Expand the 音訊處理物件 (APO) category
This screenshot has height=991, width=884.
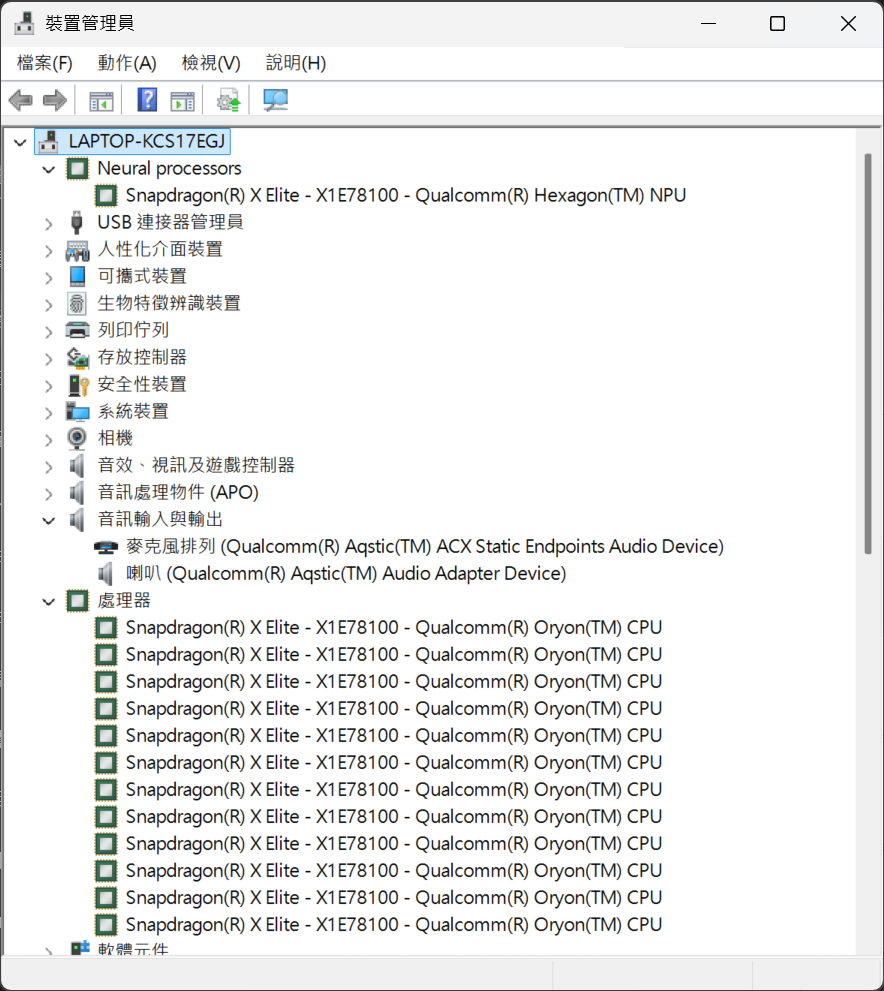49,494
